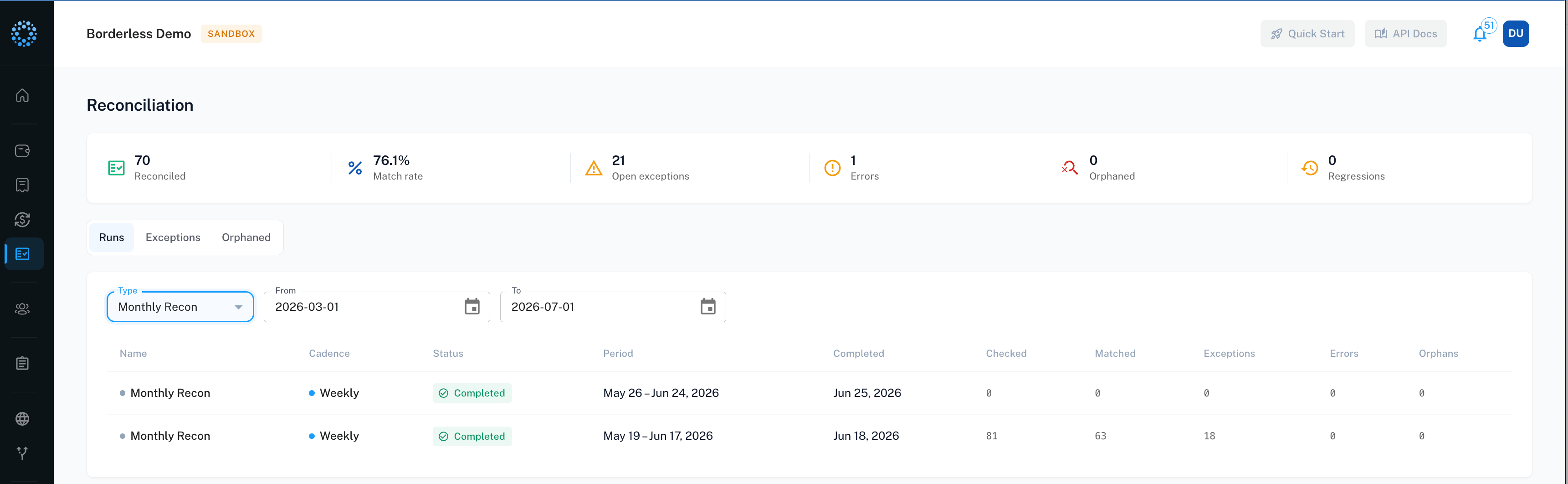Click the Borderless Demo title
This screenshot has width=1568, height=484.
pos(139,33)
